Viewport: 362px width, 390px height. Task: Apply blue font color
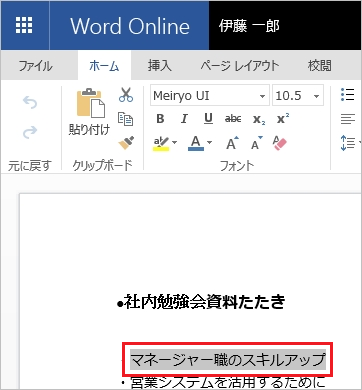[196, 143]
